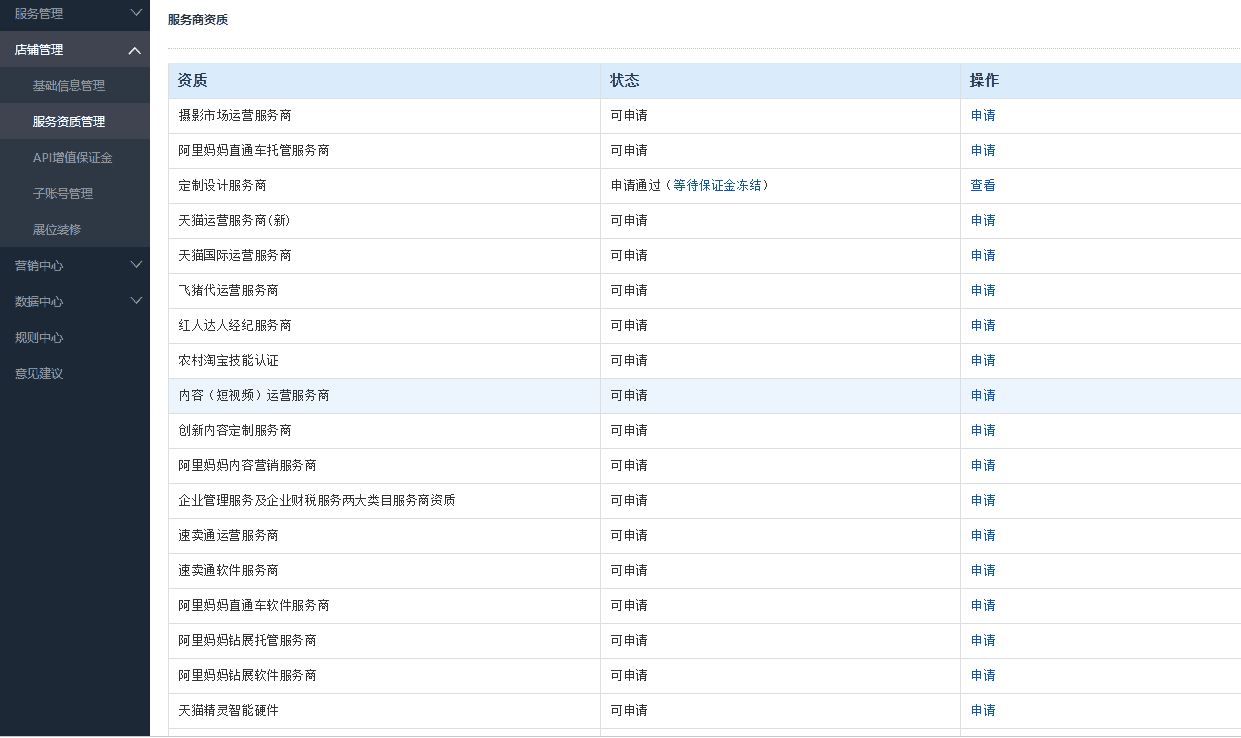Screen dimensions: 1241x738
Task: Select 服务资质管理 menu item
Action: click(69, 122)
